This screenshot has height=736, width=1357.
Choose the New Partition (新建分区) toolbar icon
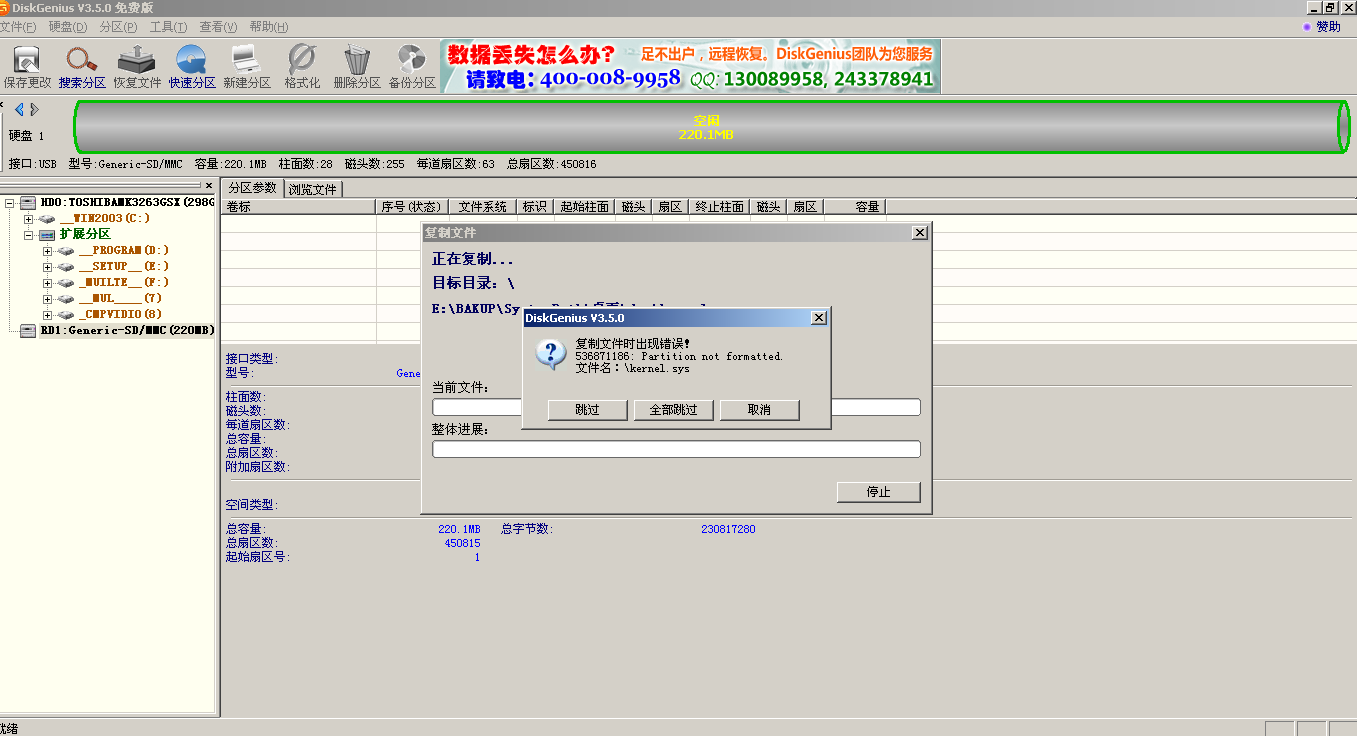pyautogui.click(x=247, y=66)
